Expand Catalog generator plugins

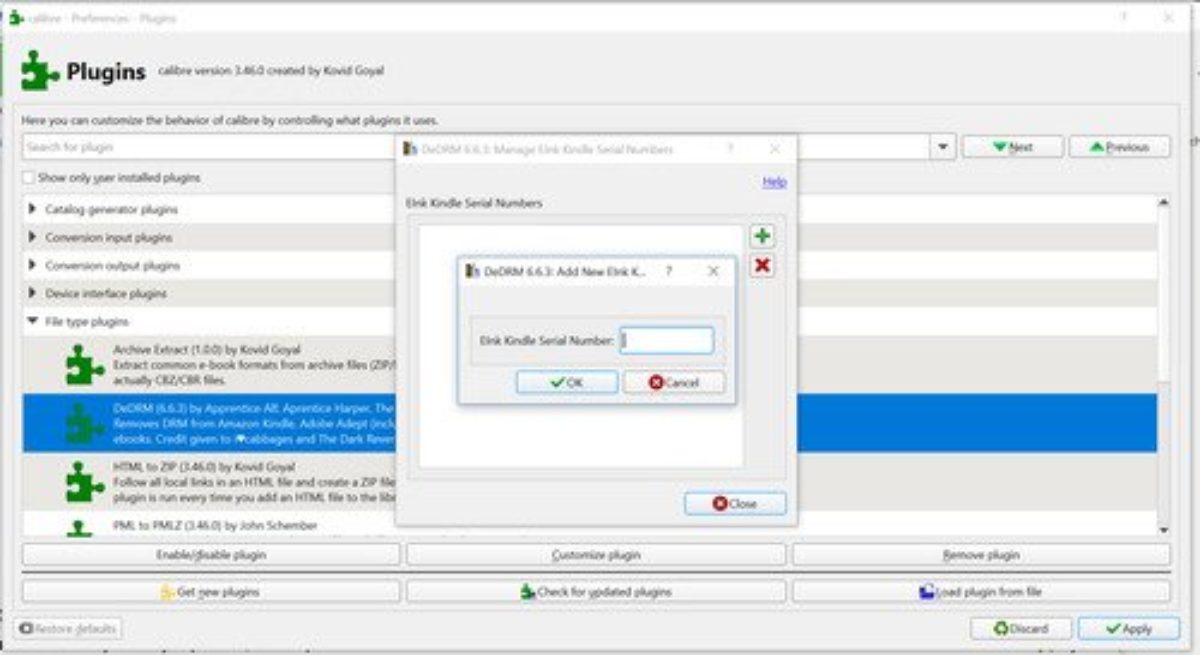pyautogui.click(x=33, y=210)
